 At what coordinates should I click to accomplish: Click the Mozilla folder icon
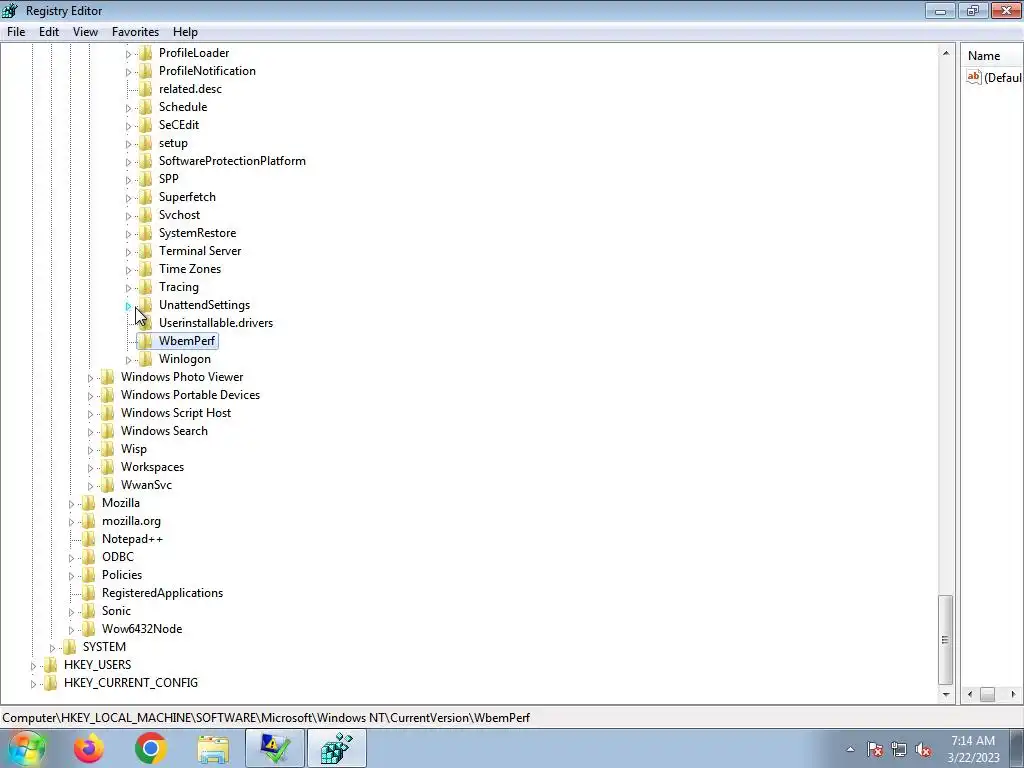click(89, 503)
